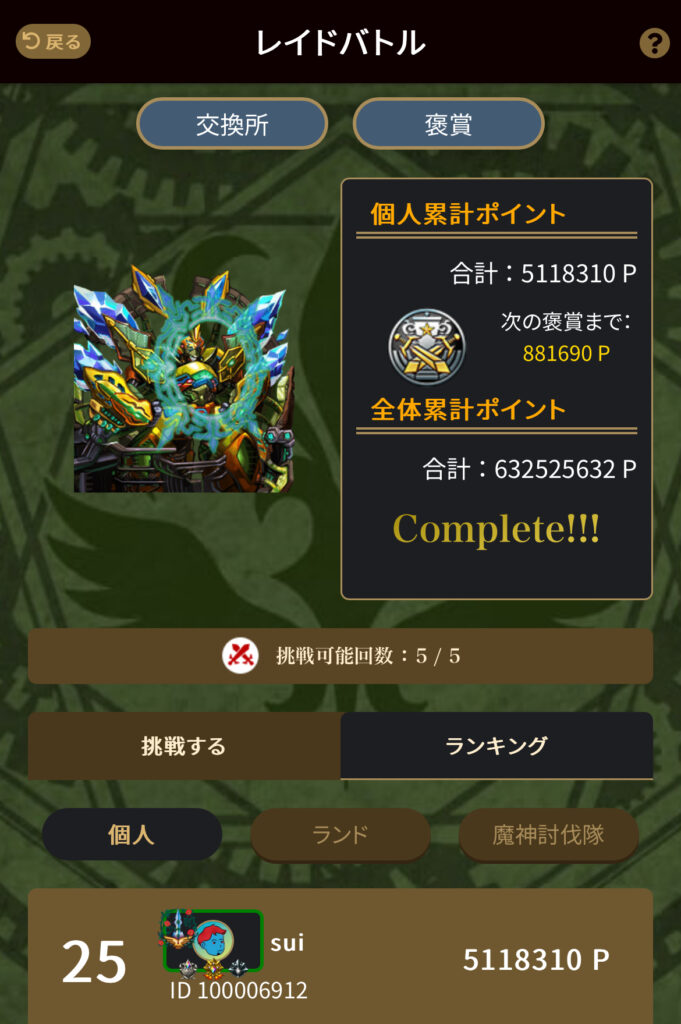This screenshot has height=1024, width=681.
Task: Tap the 全体累計ポイント header
Action: [468, 409]
